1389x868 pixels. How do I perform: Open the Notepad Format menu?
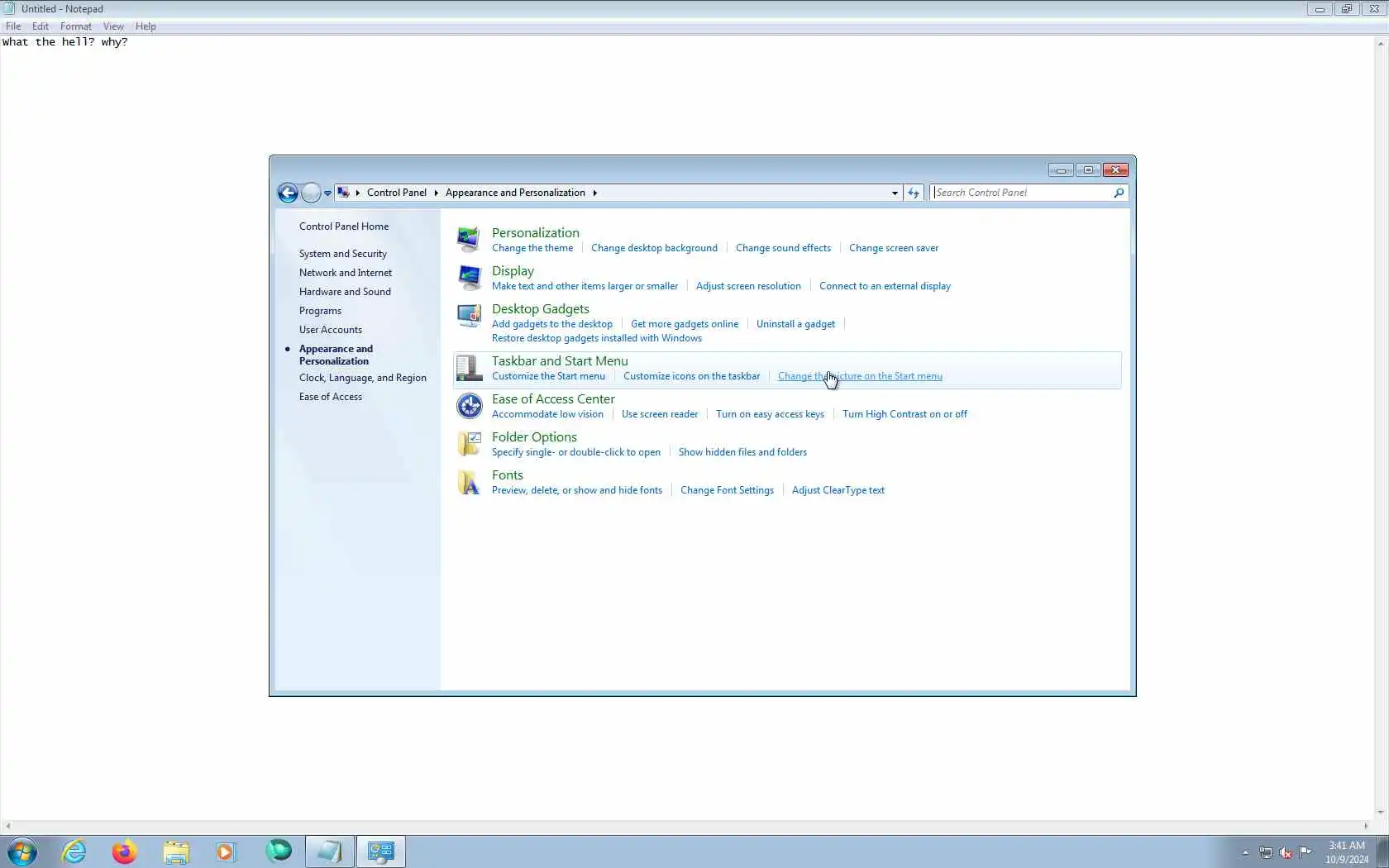pyautogui.click(x=76, y=26)
